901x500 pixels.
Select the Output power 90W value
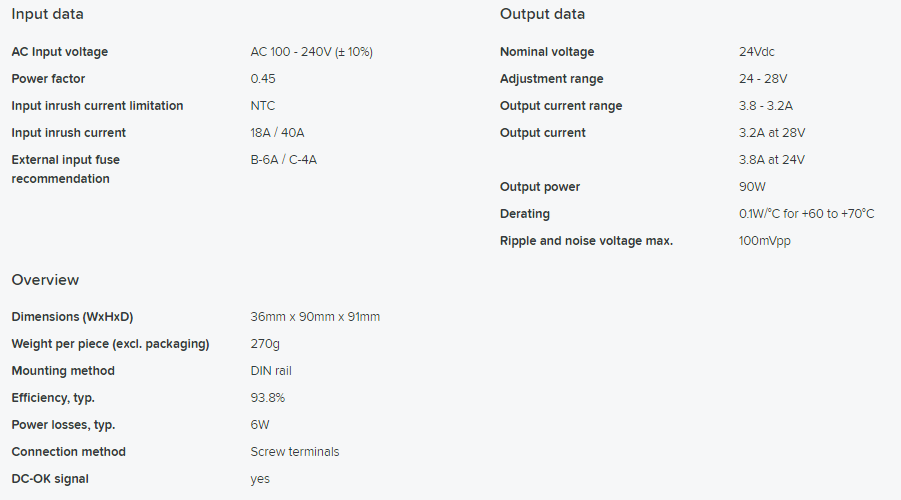(752, 187)
